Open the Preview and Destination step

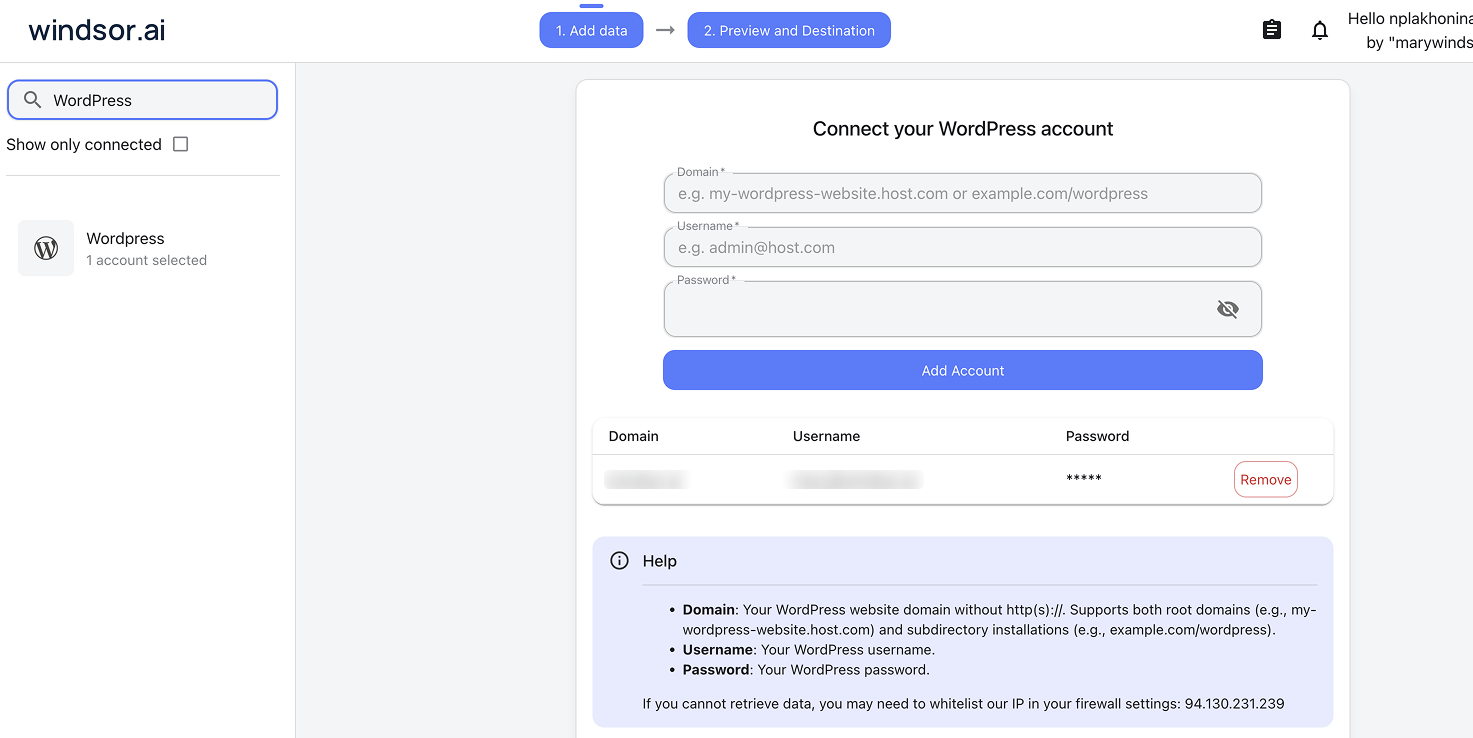tap(789, 30)
